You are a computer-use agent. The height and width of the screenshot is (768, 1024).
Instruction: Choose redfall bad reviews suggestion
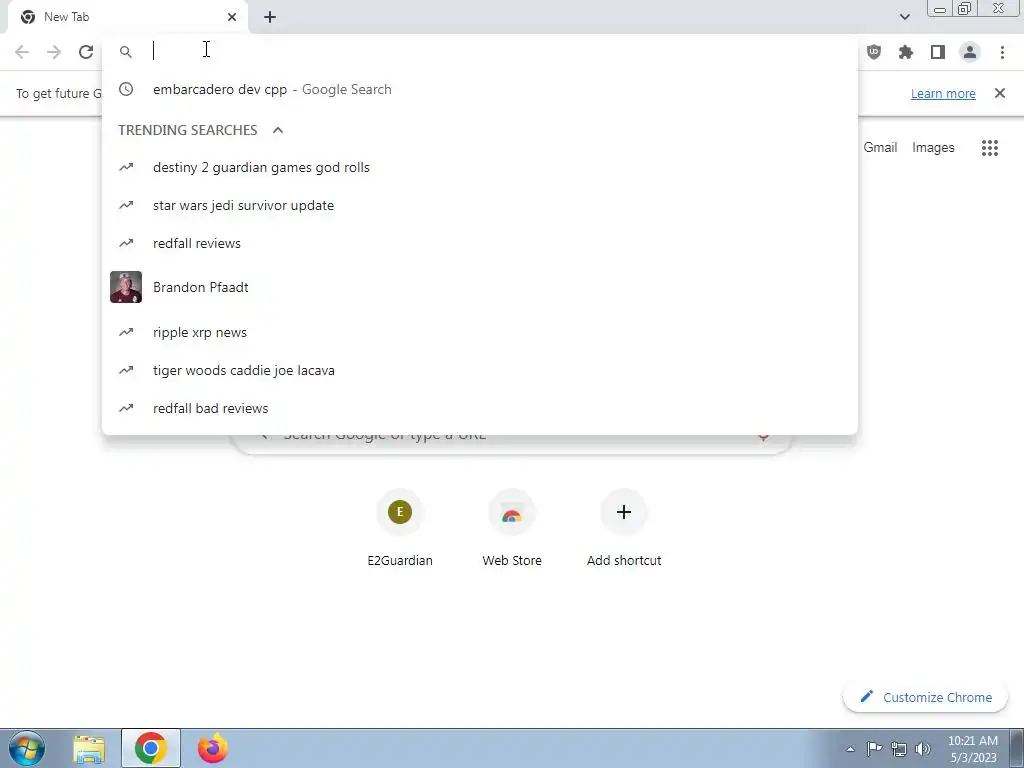480,408
